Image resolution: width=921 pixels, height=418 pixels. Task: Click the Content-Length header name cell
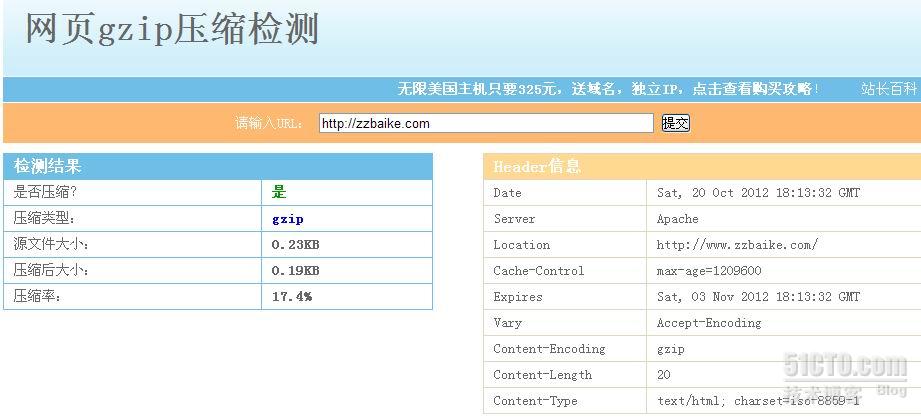565,375
